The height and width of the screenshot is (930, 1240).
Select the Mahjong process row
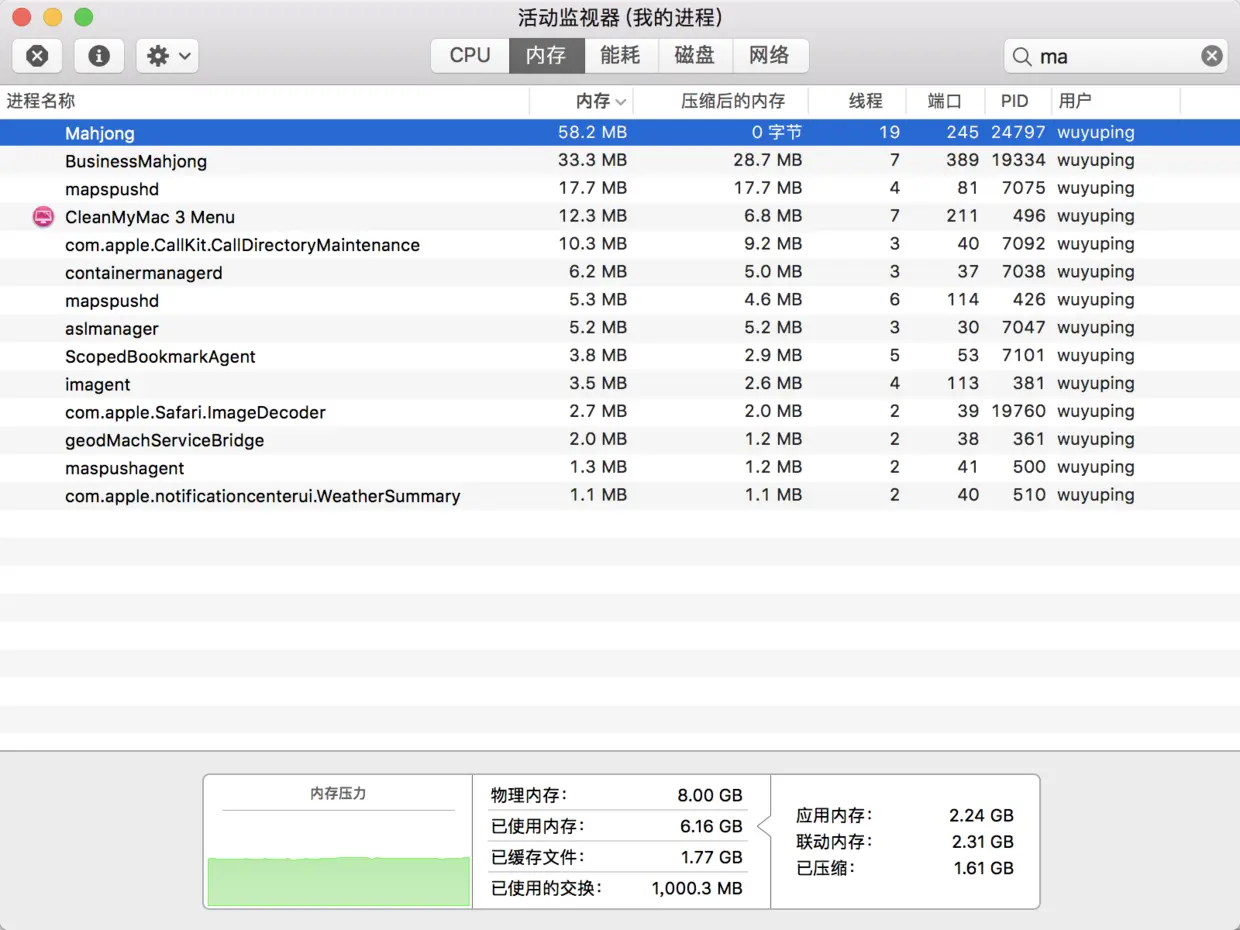pos(620,132)
